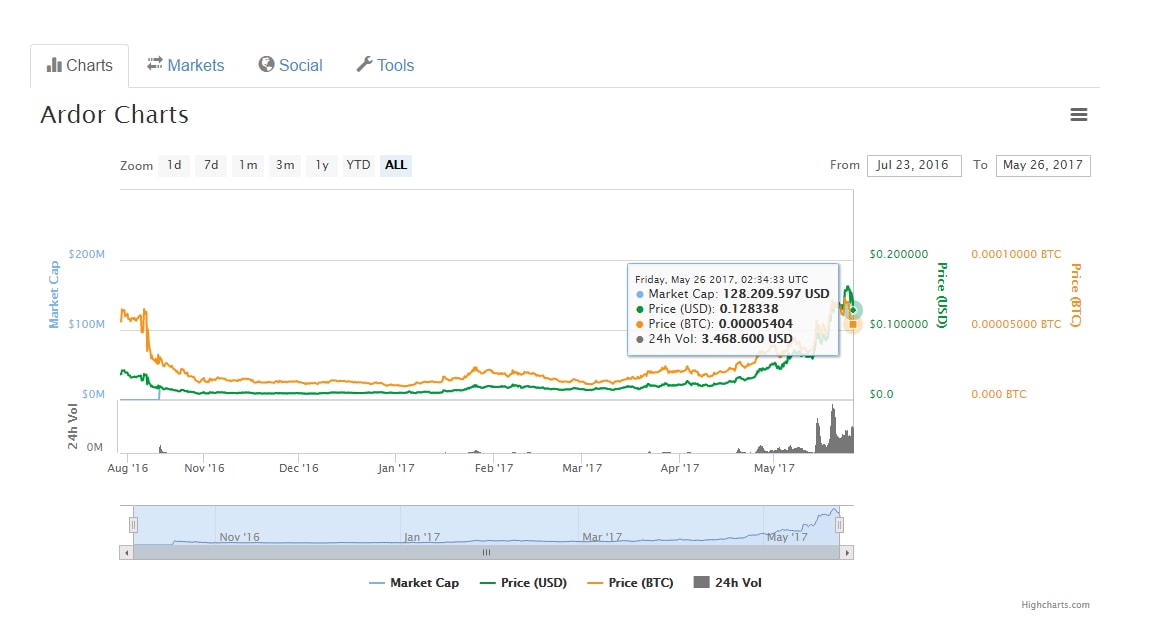This screenshot has height=629, width=1157.
Task: Open the Social tab
Action: click(x=291, y=66)
